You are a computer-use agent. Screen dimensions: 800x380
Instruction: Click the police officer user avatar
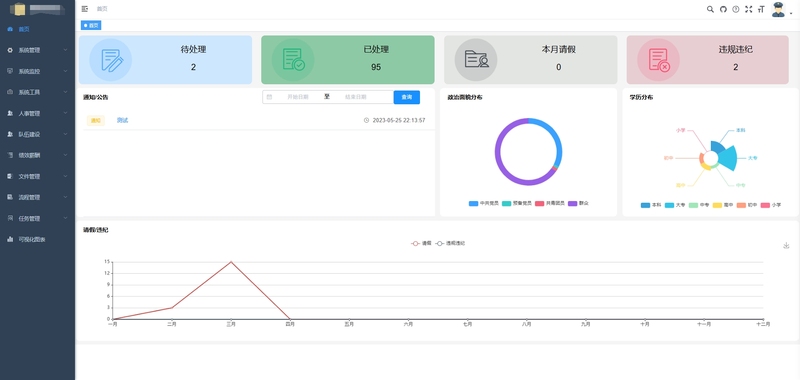(x=778, y=9)
